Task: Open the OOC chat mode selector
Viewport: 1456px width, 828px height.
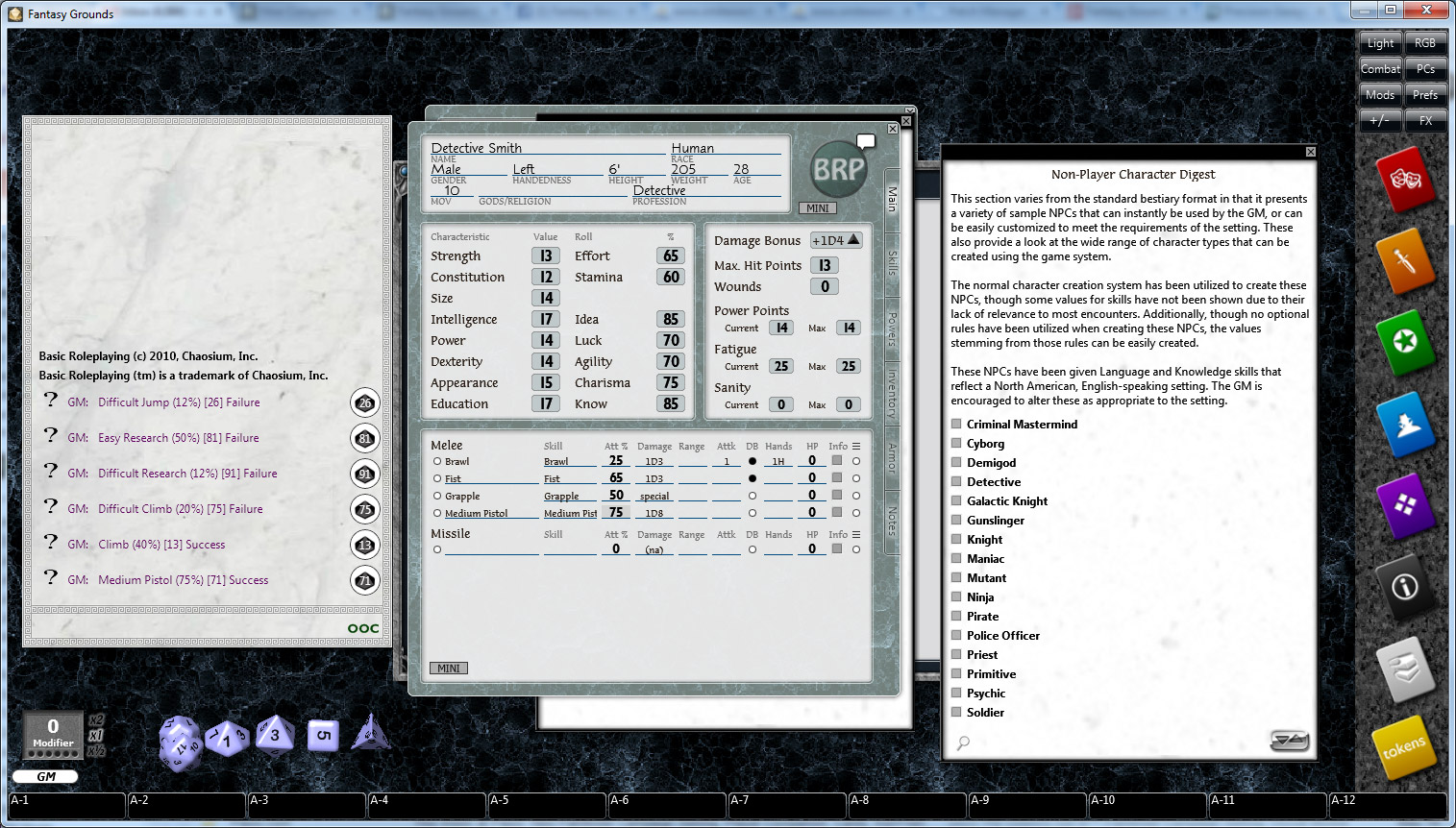Action: point(365,627)
